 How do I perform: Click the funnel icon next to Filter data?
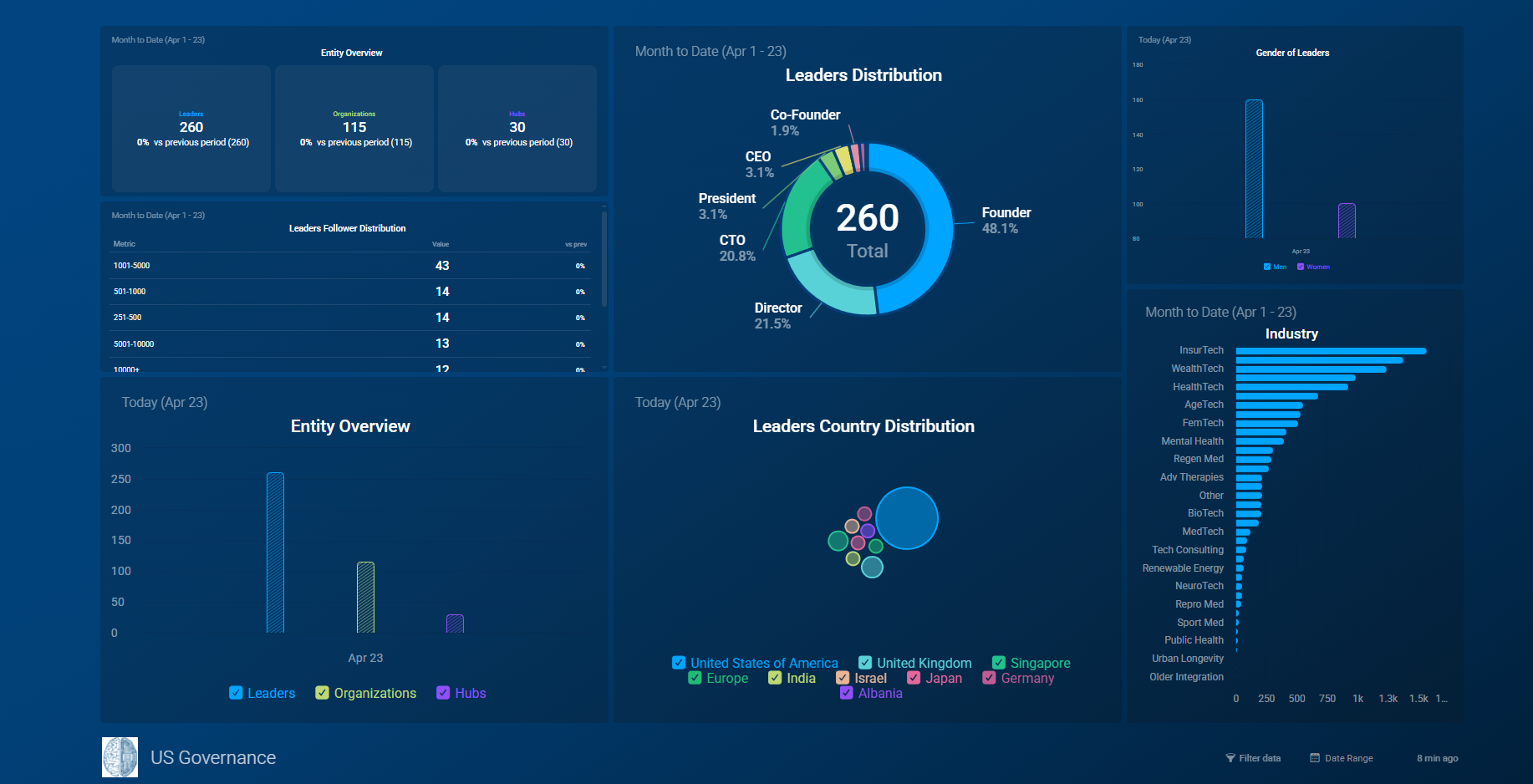(1230, 758)
